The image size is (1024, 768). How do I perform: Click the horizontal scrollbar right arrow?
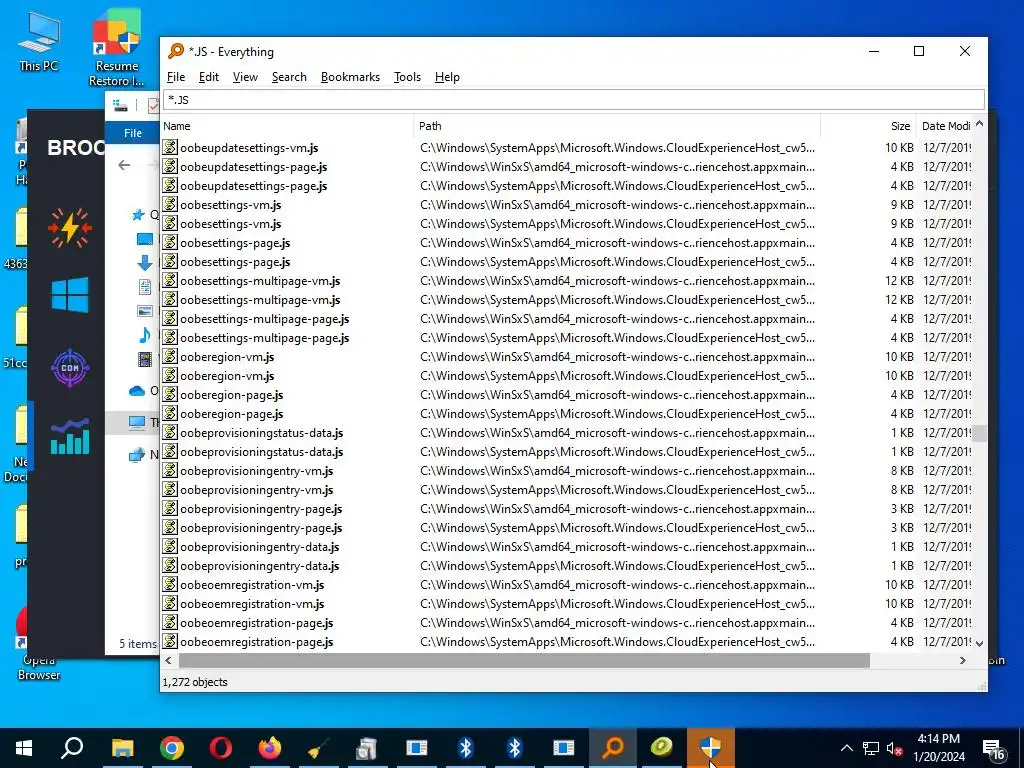[x=962, y=661]
